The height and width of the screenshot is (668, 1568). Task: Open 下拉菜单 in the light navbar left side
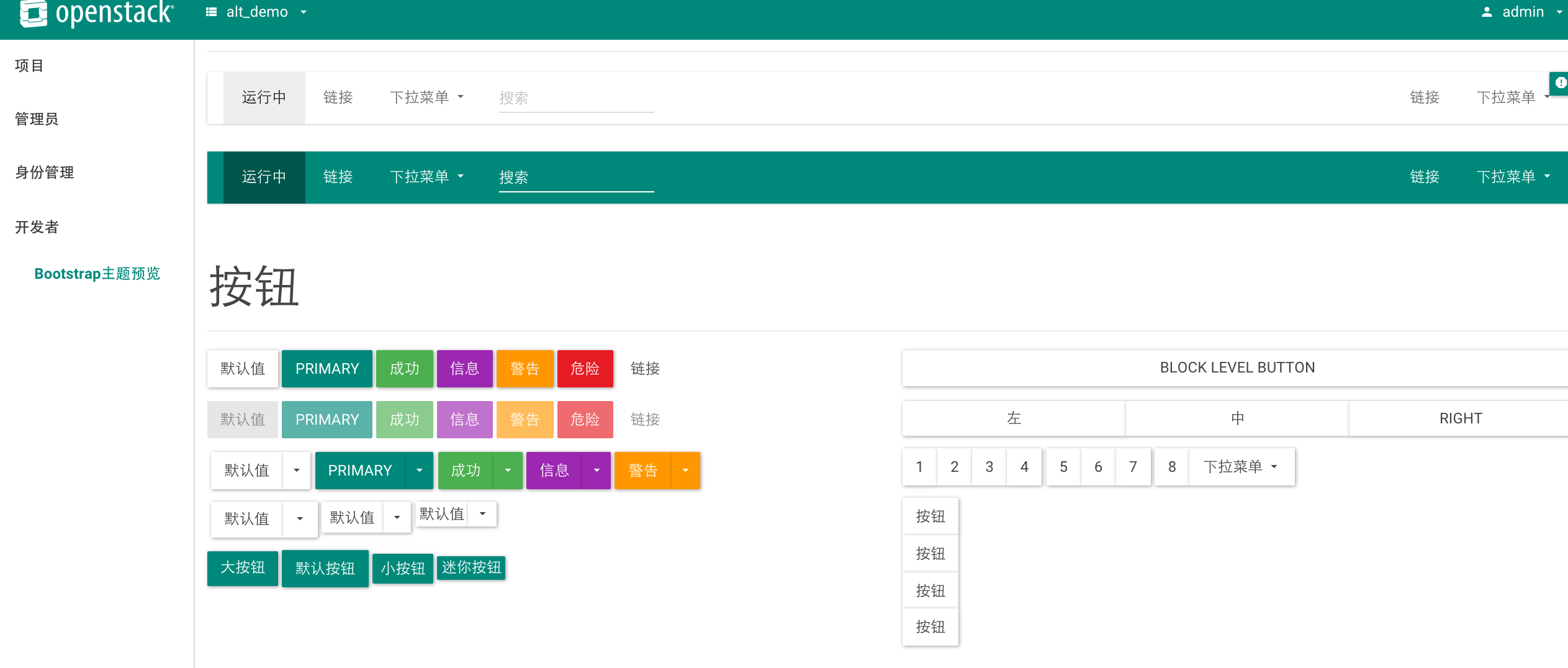427,97
